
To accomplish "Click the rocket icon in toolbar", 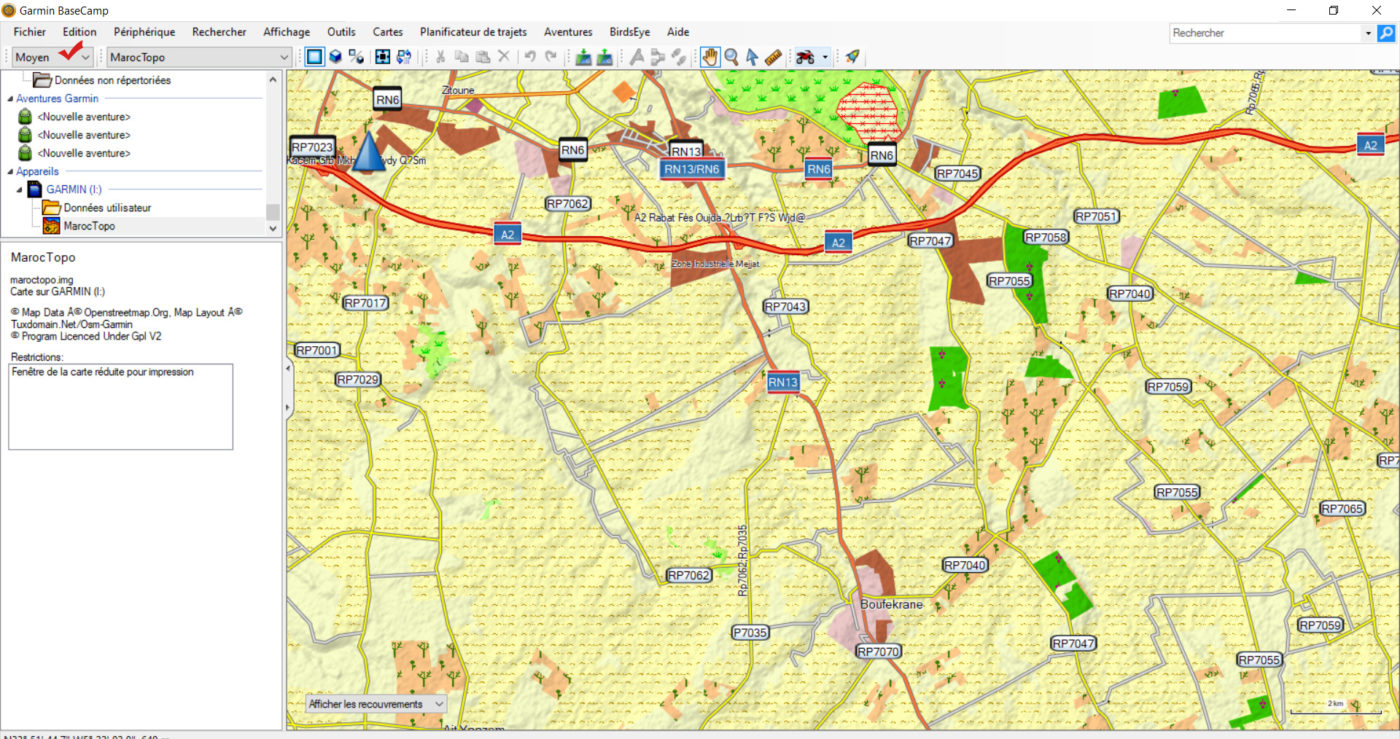I will coord(852,57).
